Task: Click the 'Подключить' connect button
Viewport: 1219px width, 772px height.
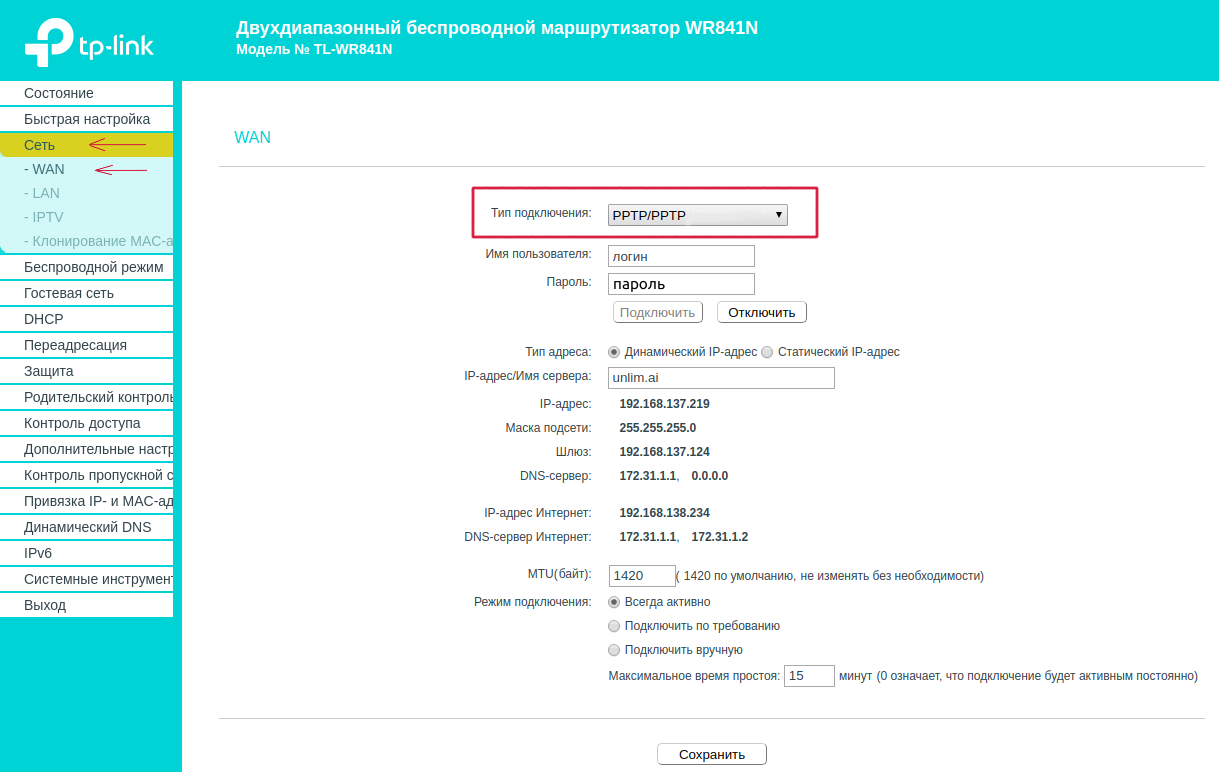Action: click(x=657, y=312)
